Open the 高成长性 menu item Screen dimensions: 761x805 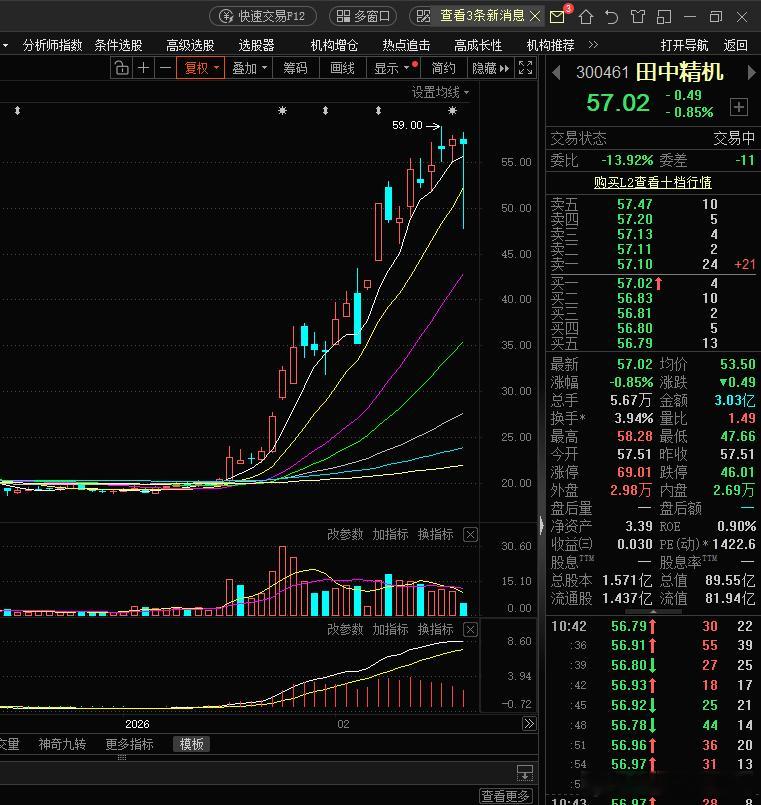478,45
